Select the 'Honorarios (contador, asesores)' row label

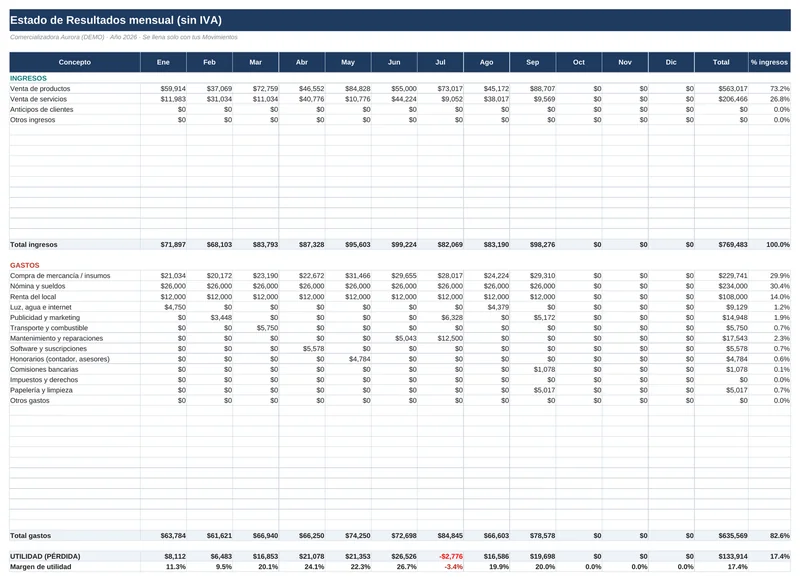(60, 359)
